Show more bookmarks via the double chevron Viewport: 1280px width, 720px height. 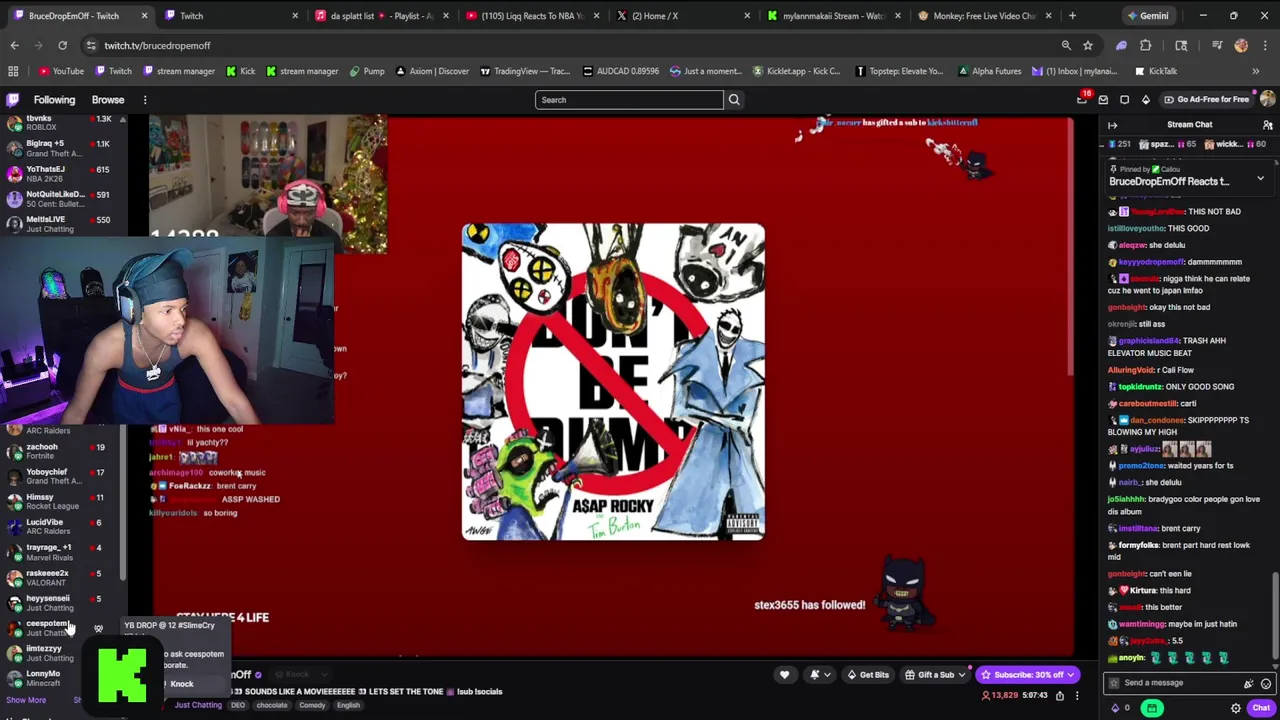point(1255,71)
